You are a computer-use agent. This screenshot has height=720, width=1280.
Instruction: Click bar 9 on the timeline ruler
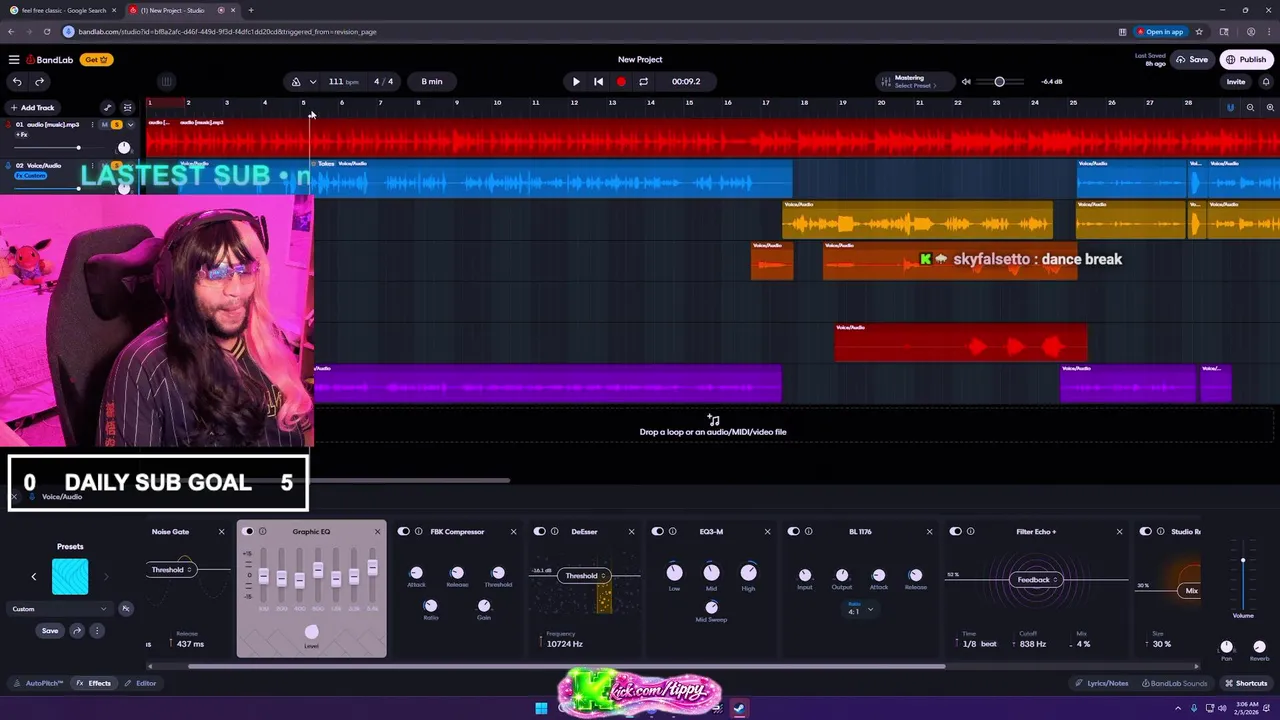click(457, 103)
